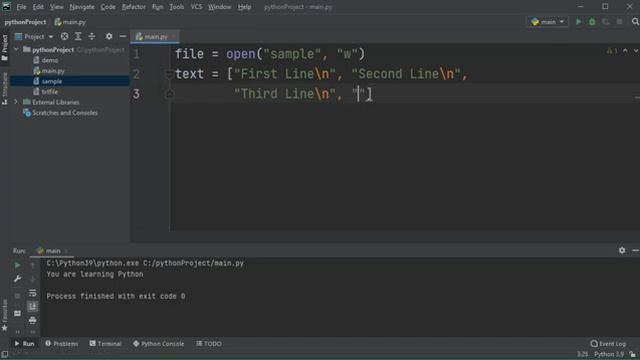Toggle tool window quick access icon
Viewport: 640px width, 360px height.
click(4, 354)
